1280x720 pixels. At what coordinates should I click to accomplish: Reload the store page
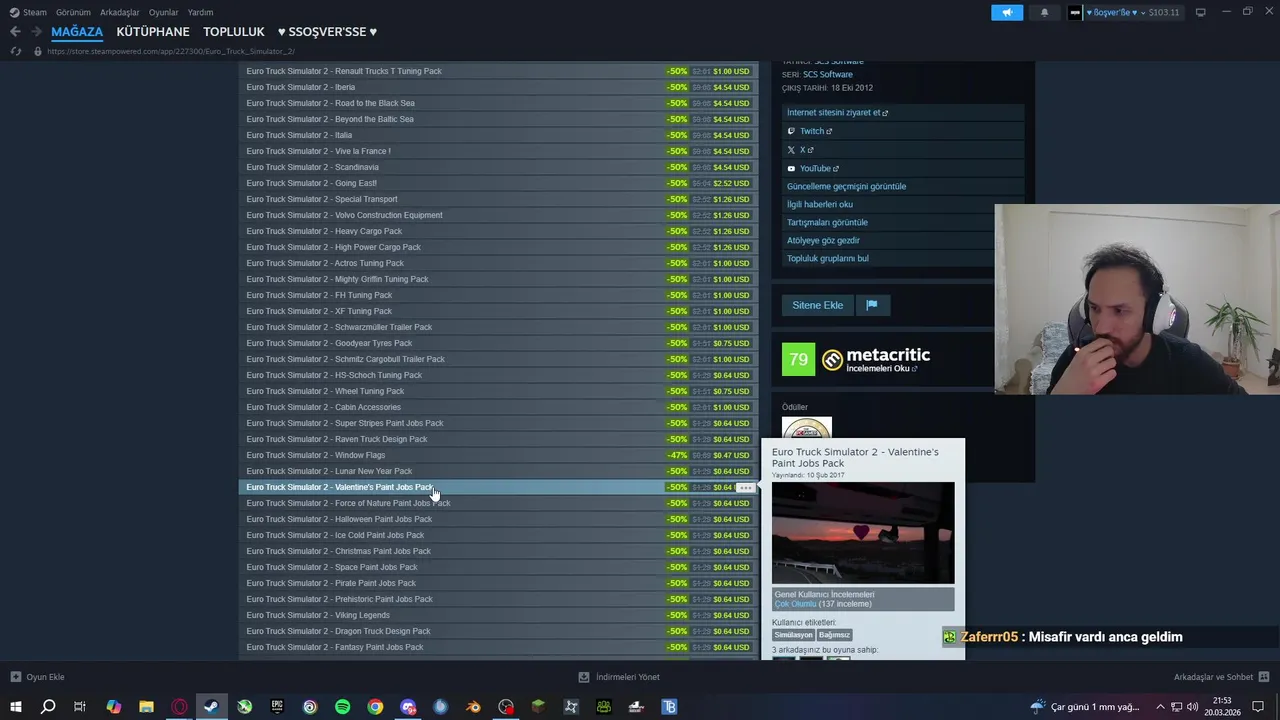(16, 51)
